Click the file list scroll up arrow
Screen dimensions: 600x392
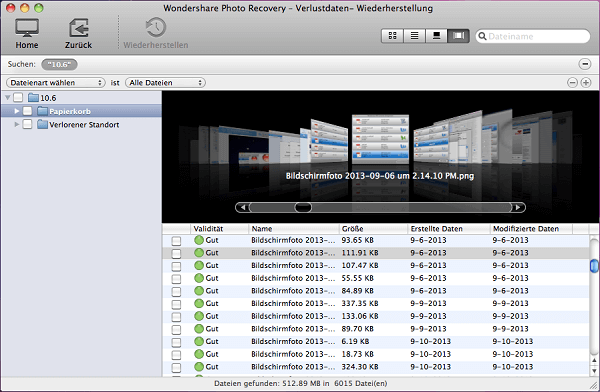point(594,361)
